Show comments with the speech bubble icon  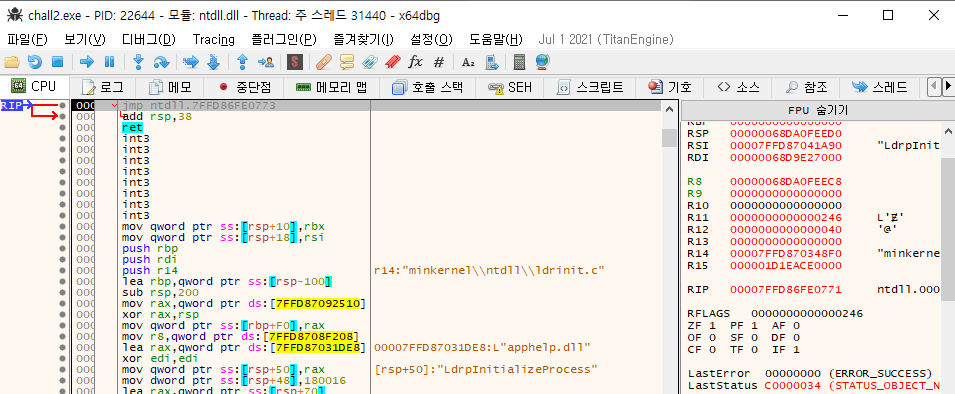347,62
